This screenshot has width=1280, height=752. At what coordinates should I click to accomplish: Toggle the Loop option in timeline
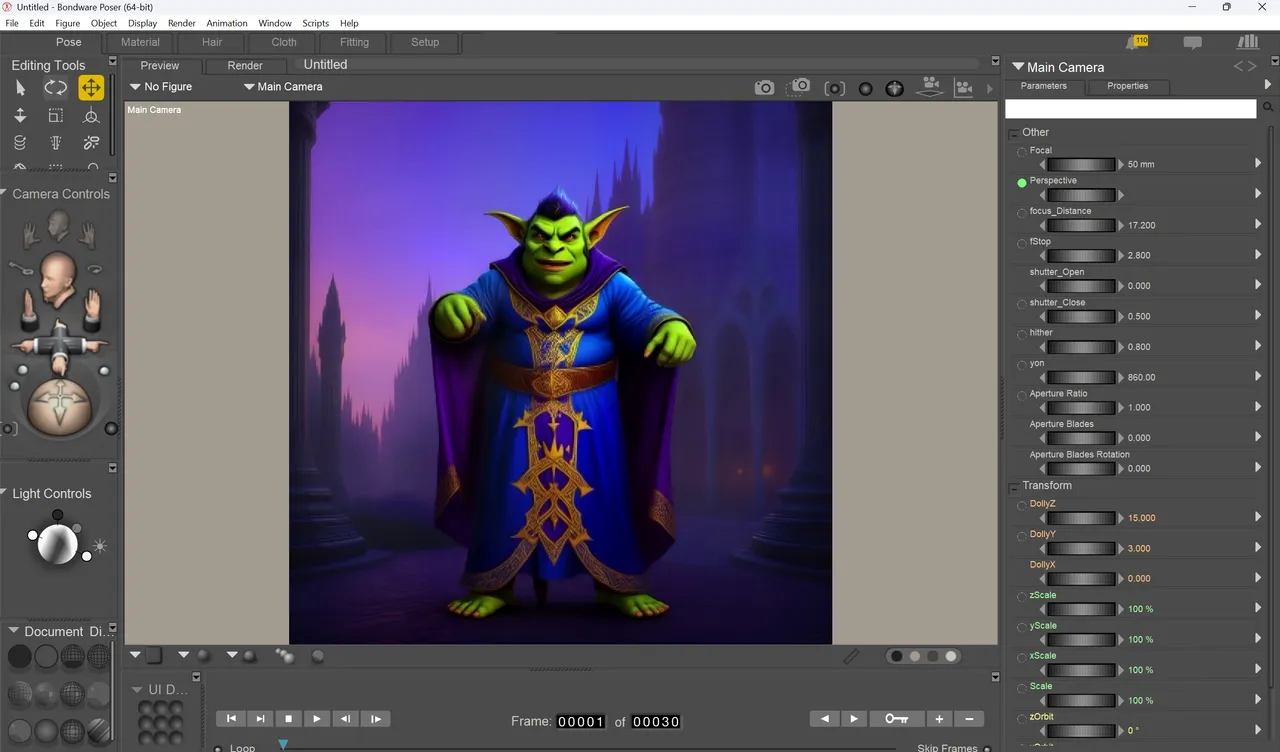[219, 748]
